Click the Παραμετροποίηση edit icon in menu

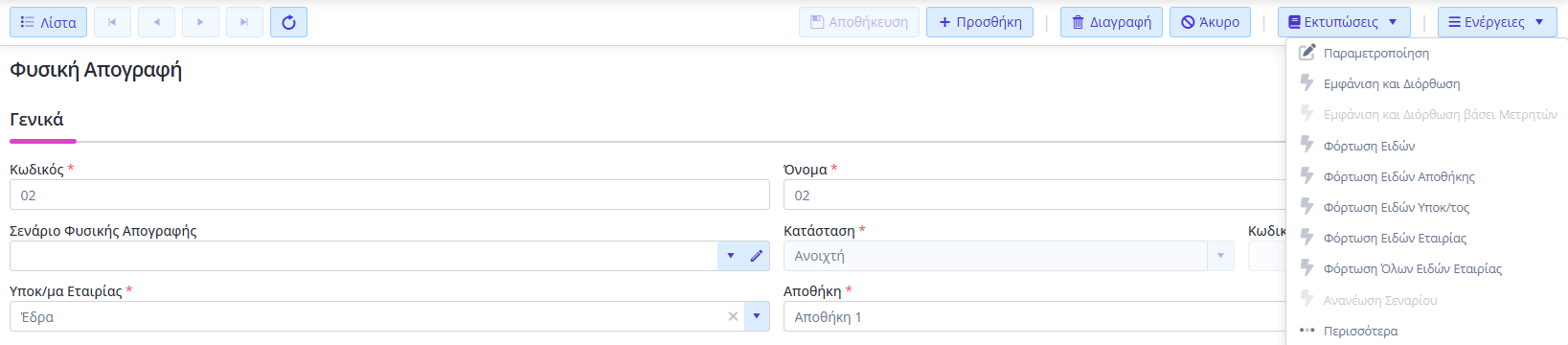coord(1307,53)
